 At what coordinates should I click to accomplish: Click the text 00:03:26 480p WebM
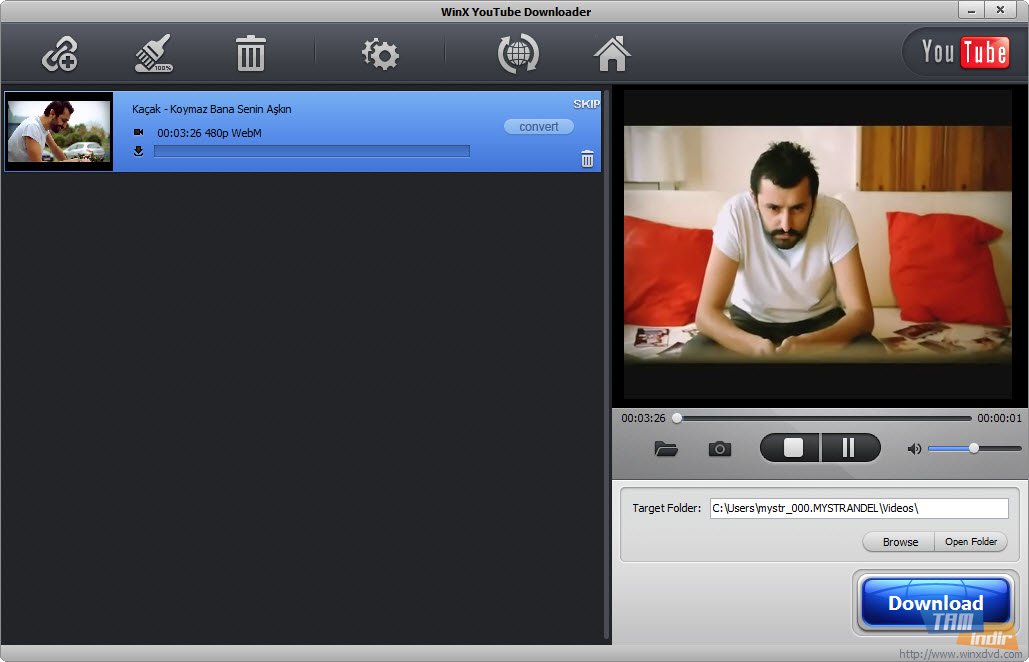tap(209, 133)
